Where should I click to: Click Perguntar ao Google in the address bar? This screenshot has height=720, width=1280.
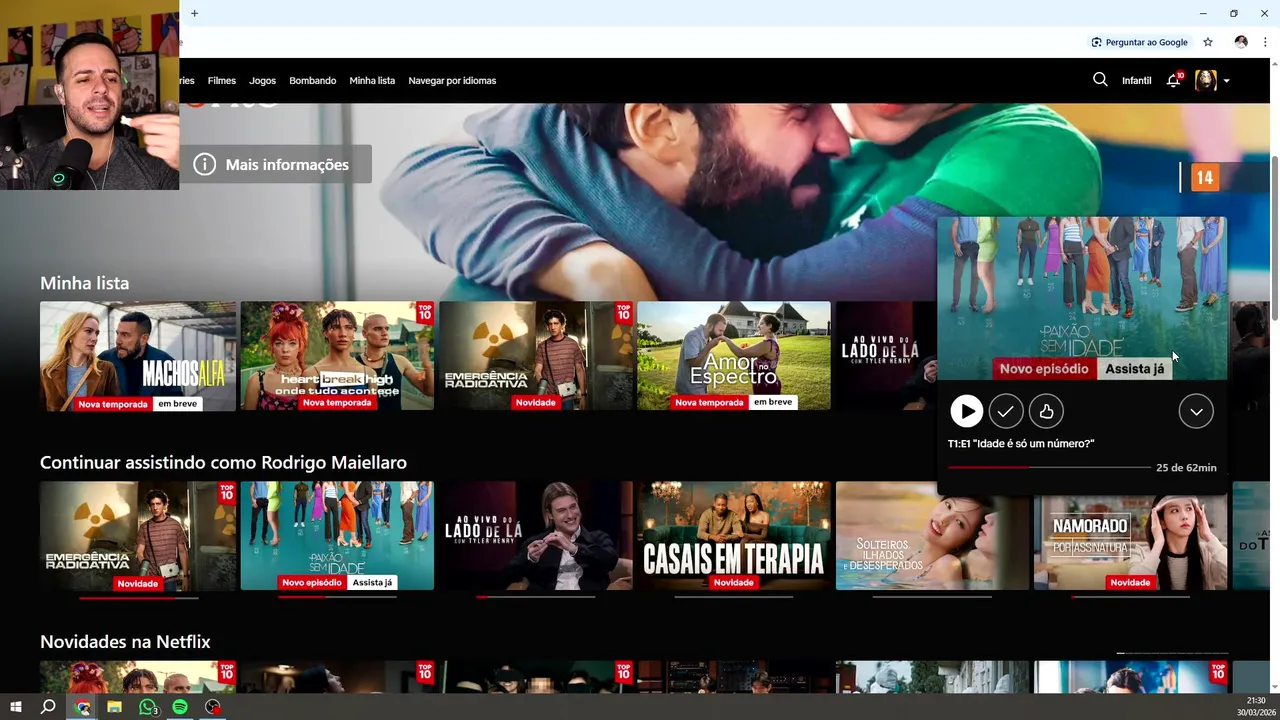click(x=1139, y=42)
